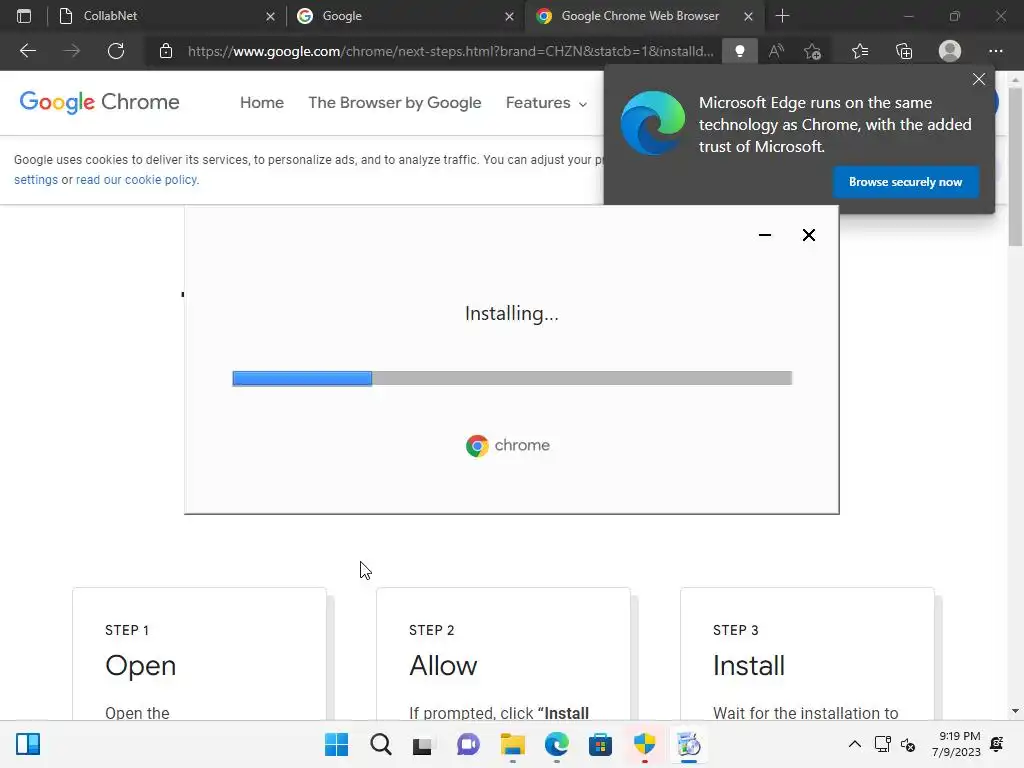Dismiss the Microsoft Edge promo popup
The width and height of the screenshot is (1024, 768).
pos(978,79)
